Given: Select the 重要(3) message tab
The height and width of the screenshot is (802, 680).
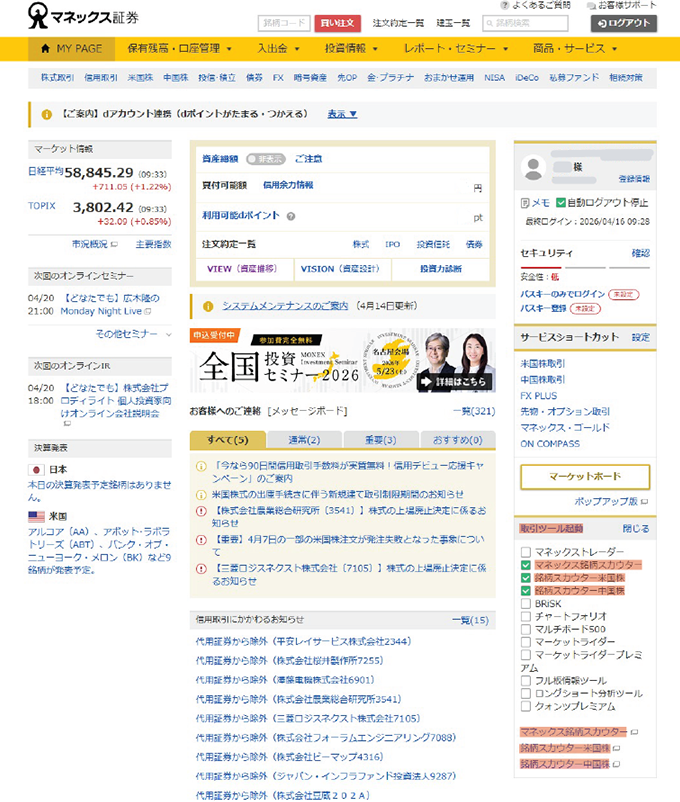Looking at the screenshot, I should tap(381, 440).
